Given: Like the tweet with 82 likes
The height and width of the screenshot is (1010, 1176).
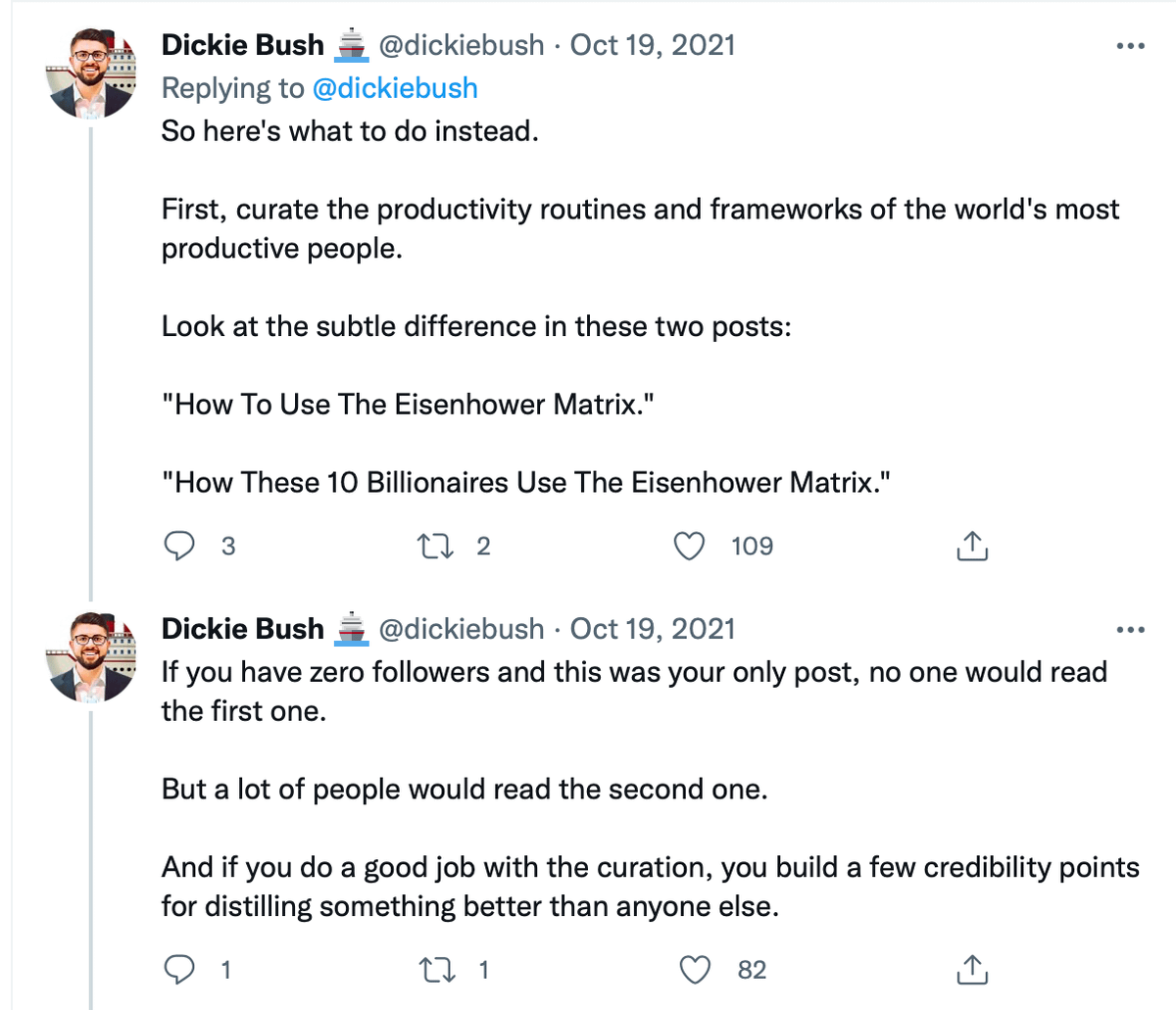Looking at the screenshot, I should coord(695,970).
